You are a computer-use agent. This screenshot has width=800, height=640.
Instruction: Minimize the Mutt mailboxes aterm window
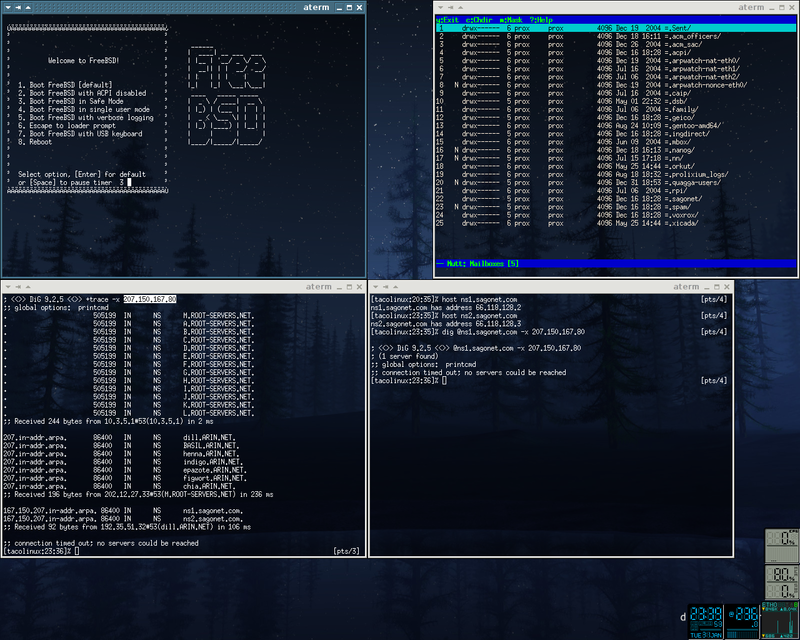click(x=772, y=8)
